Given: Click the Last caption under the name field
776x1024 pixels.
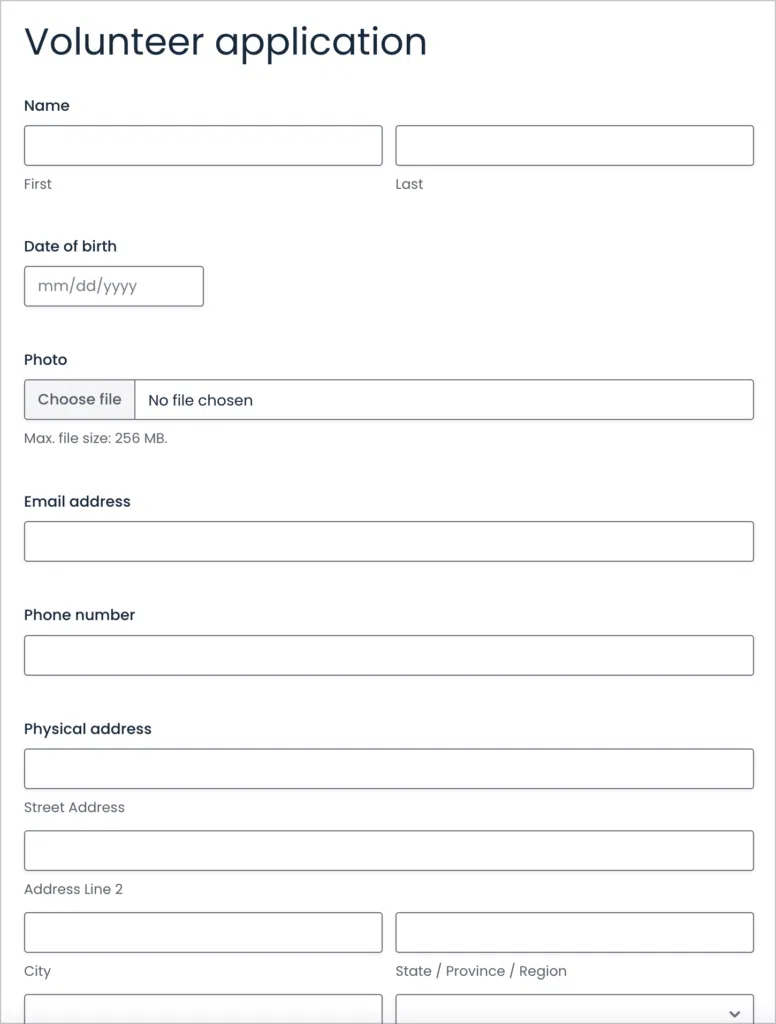Looking at the screenshot, I should [408, 184].
